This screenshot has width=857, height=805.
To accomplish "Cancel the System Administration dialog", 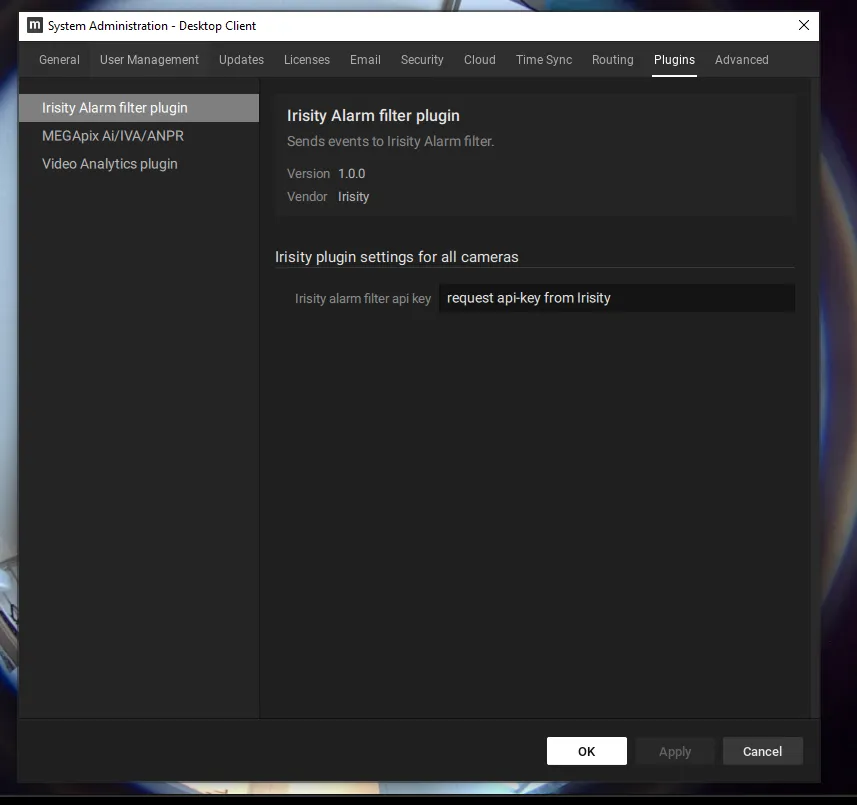I will pyautogui.click(x=762, y=751).
